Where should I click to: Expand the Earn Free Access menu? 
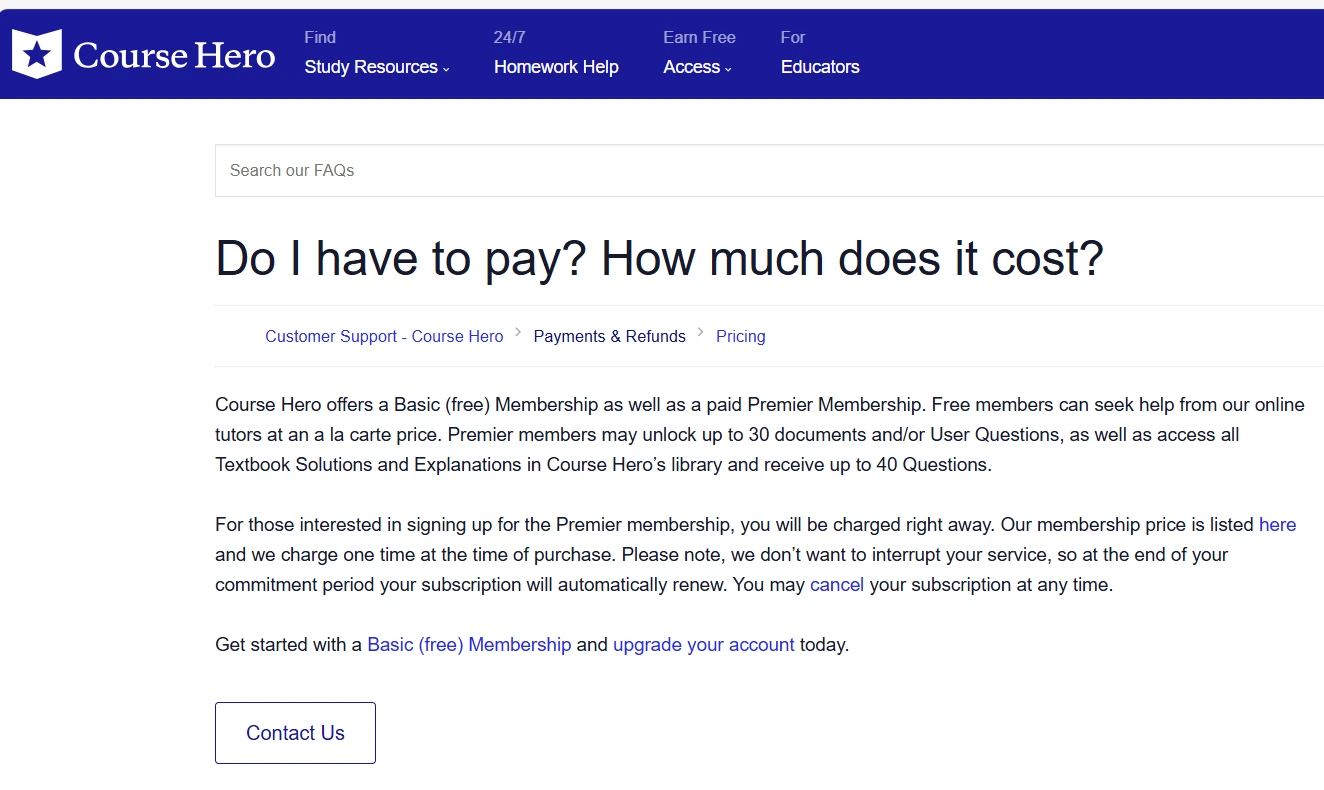692,66
